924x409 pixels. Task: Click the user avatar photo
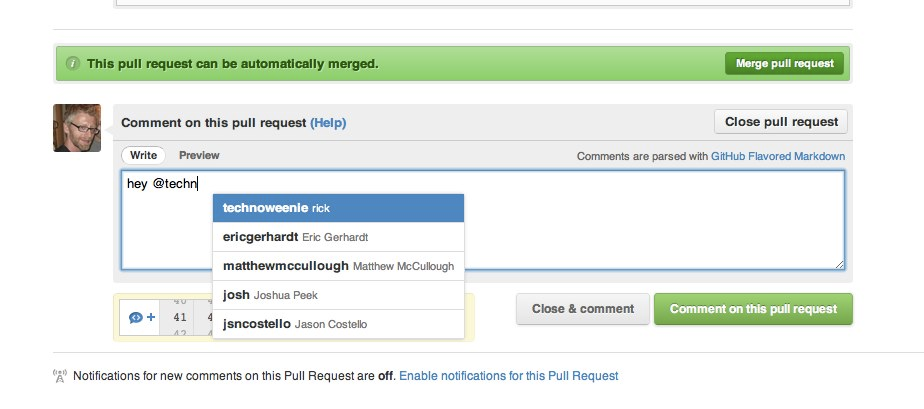77,128
